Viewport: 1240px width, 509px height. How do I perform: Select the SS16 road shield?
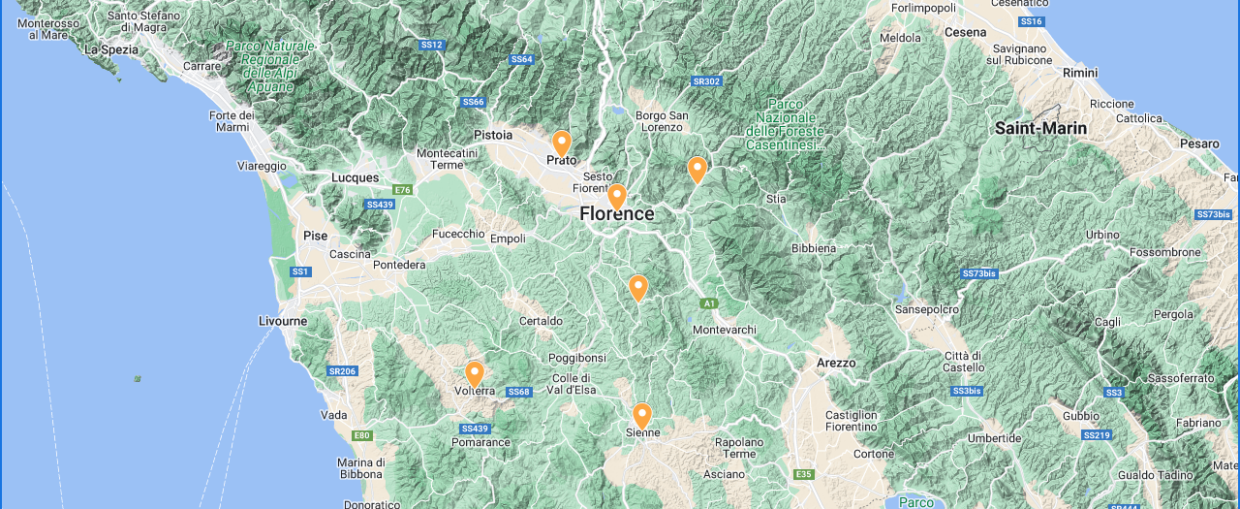(1031, 21)
